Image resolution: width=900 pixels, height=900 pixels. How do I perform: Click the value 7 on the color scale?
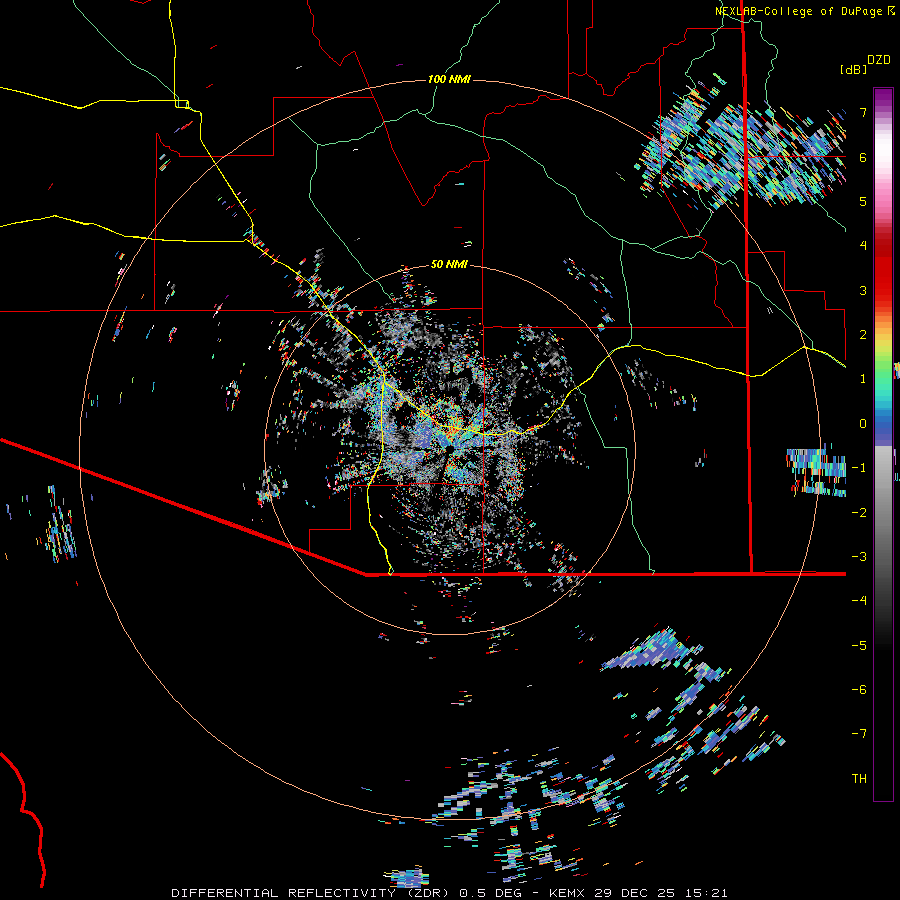click(863, 112)
